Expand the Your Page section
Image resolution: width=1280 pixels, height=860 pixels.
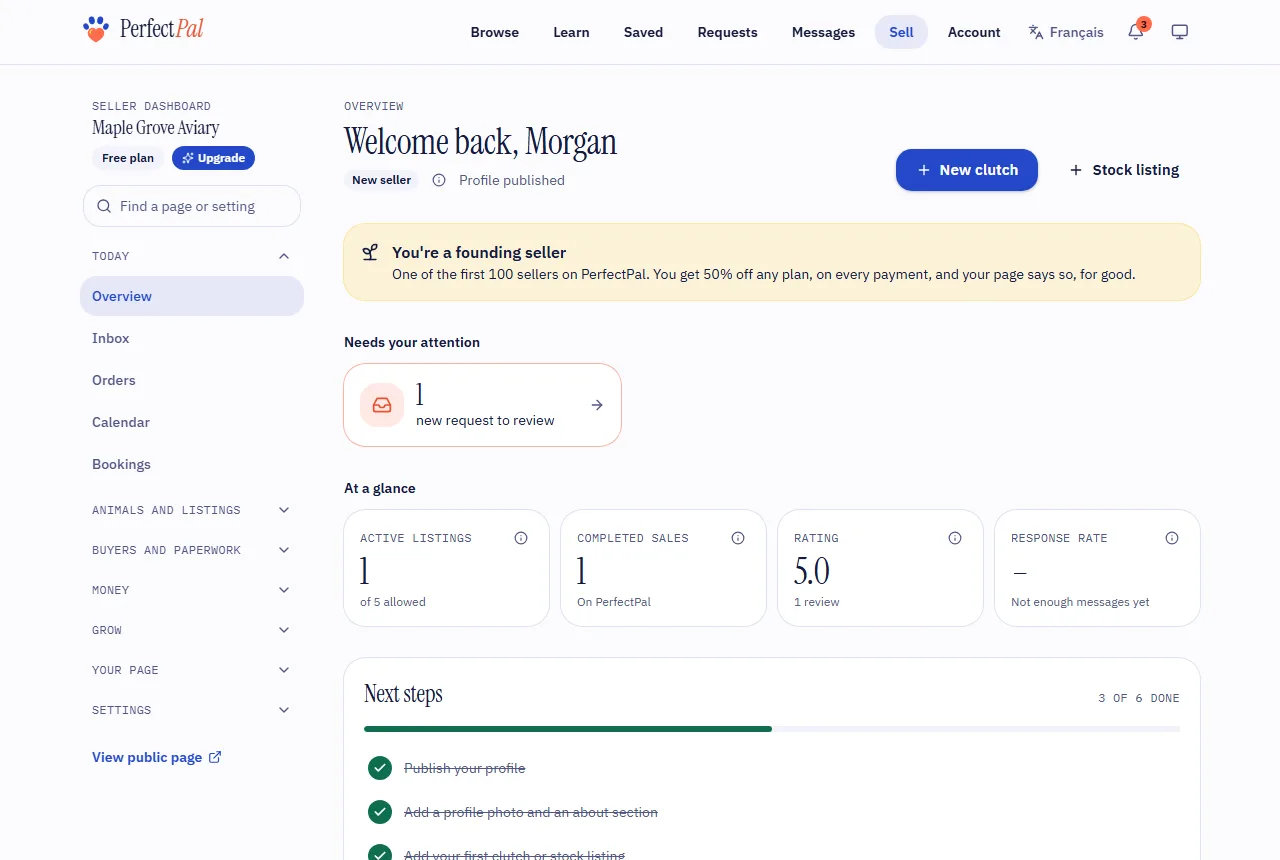pos(192,670)
